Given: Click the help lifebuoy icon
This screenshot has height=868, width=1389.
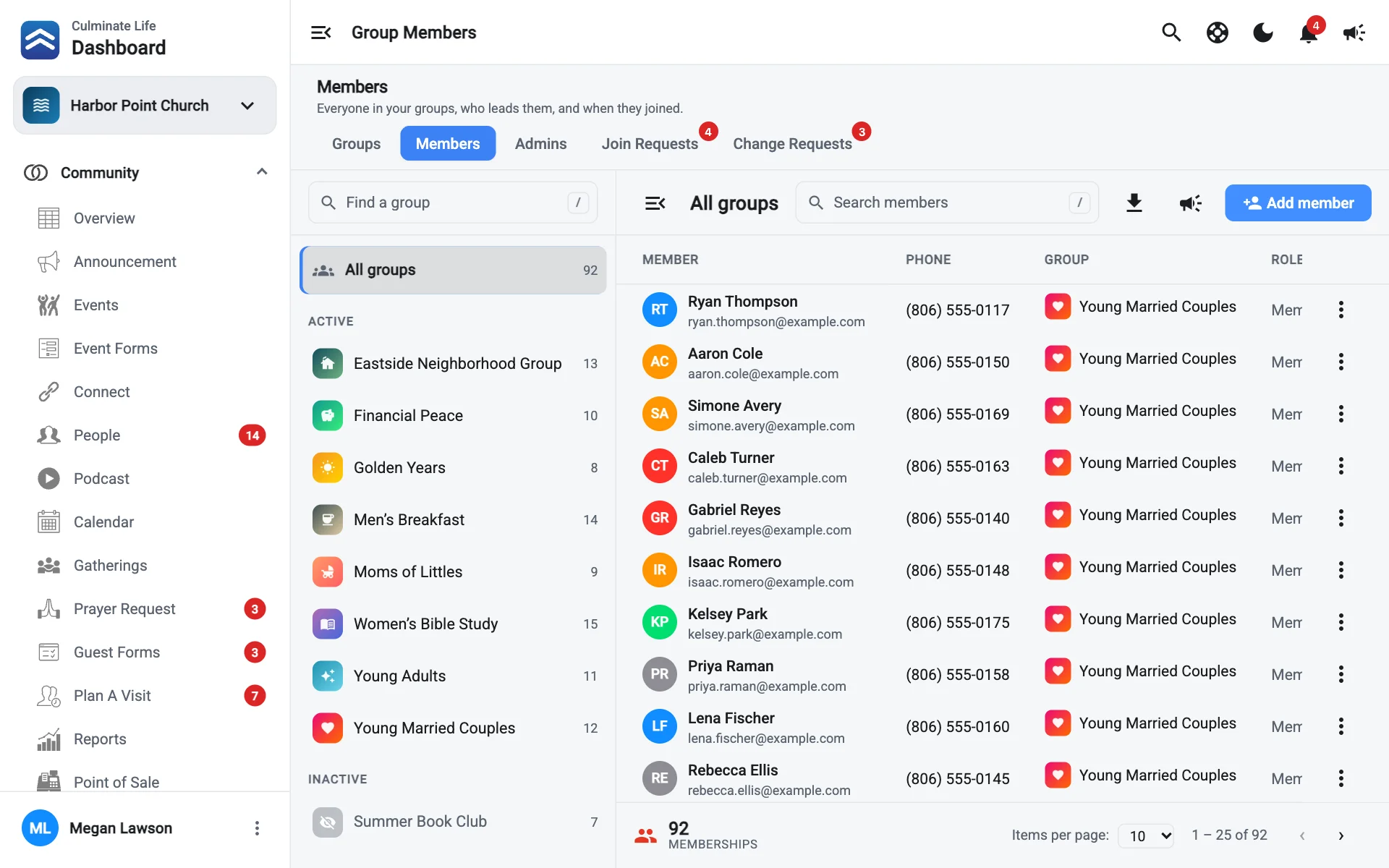Looking at the screenshot, I should [x=1218, y=33].
